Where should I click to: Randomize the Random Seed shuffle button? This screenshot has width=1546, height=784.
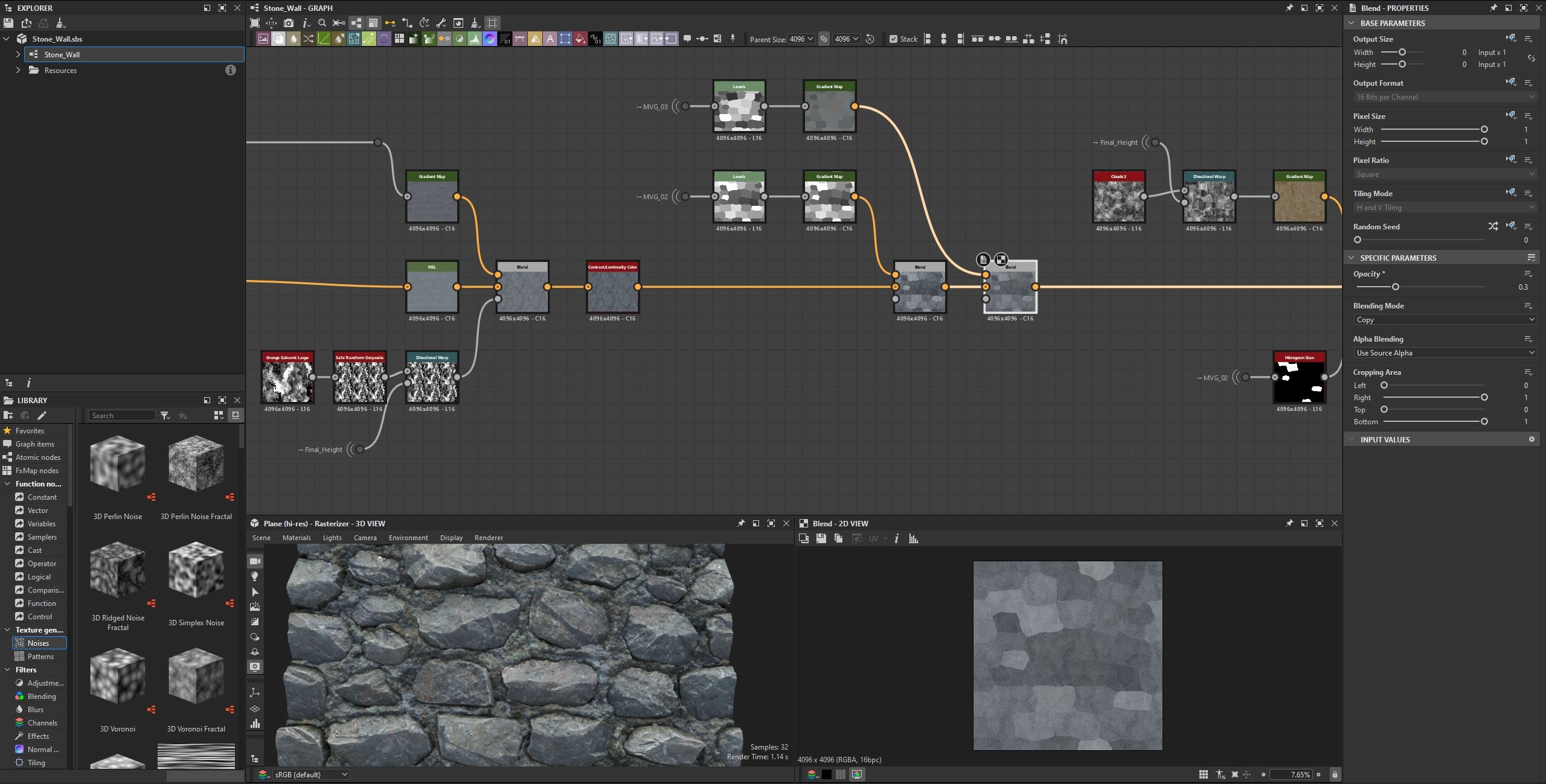(1493, 226)
